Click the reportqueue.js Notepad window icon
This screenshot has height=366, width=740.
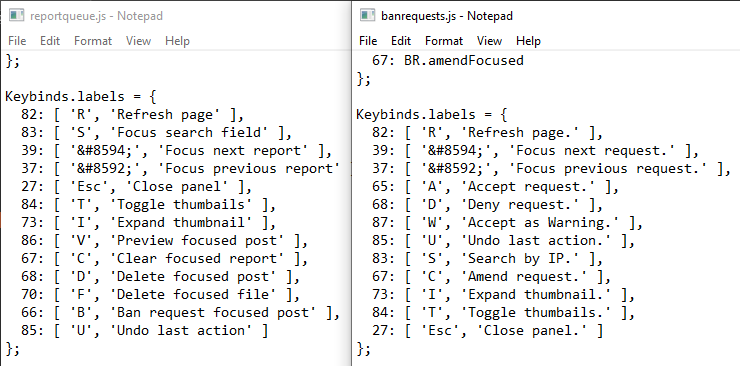pos(17,16)
